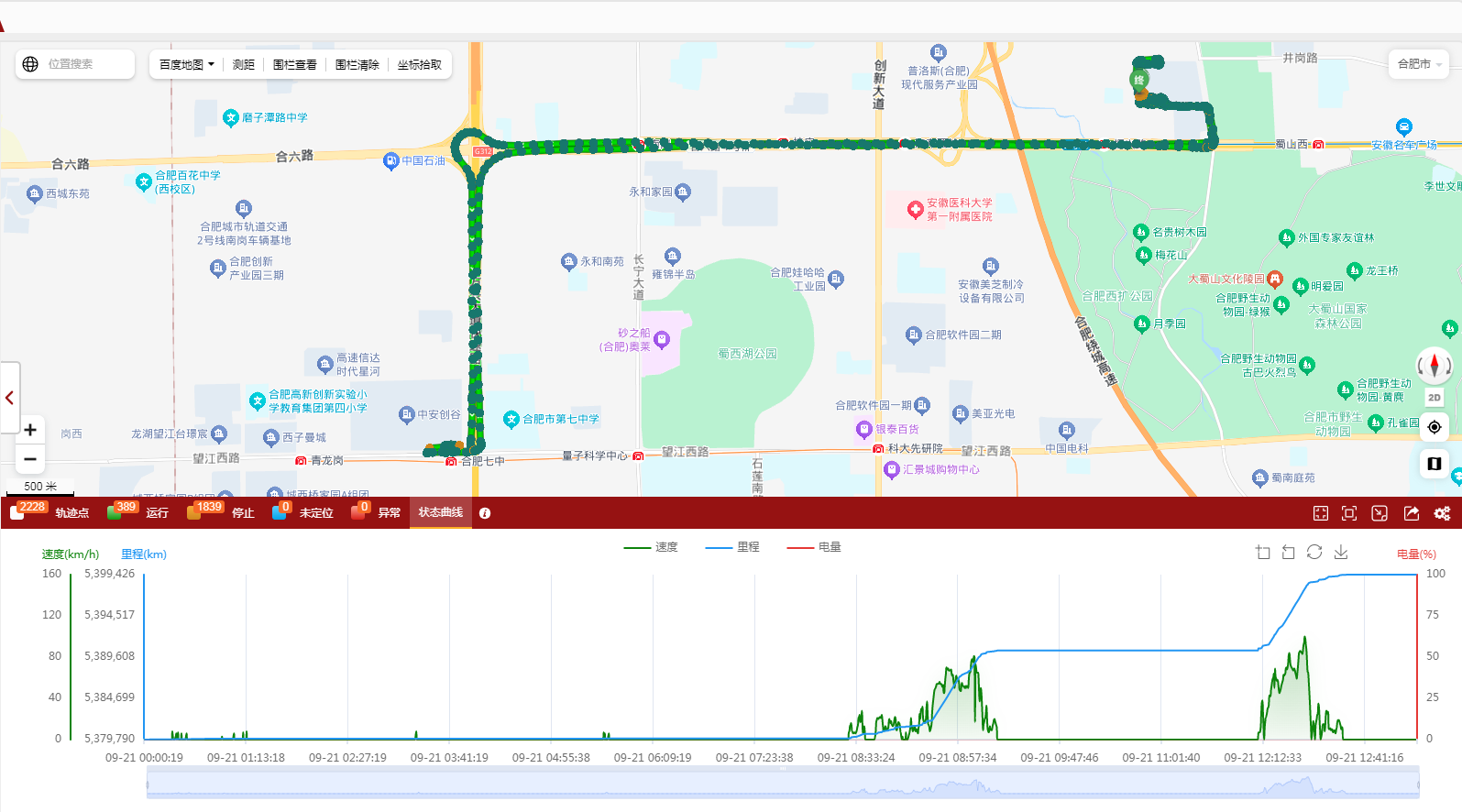Click the chart time range slider bar
This screenshot has height=812, width=1462.
click(x=782, y=785)
